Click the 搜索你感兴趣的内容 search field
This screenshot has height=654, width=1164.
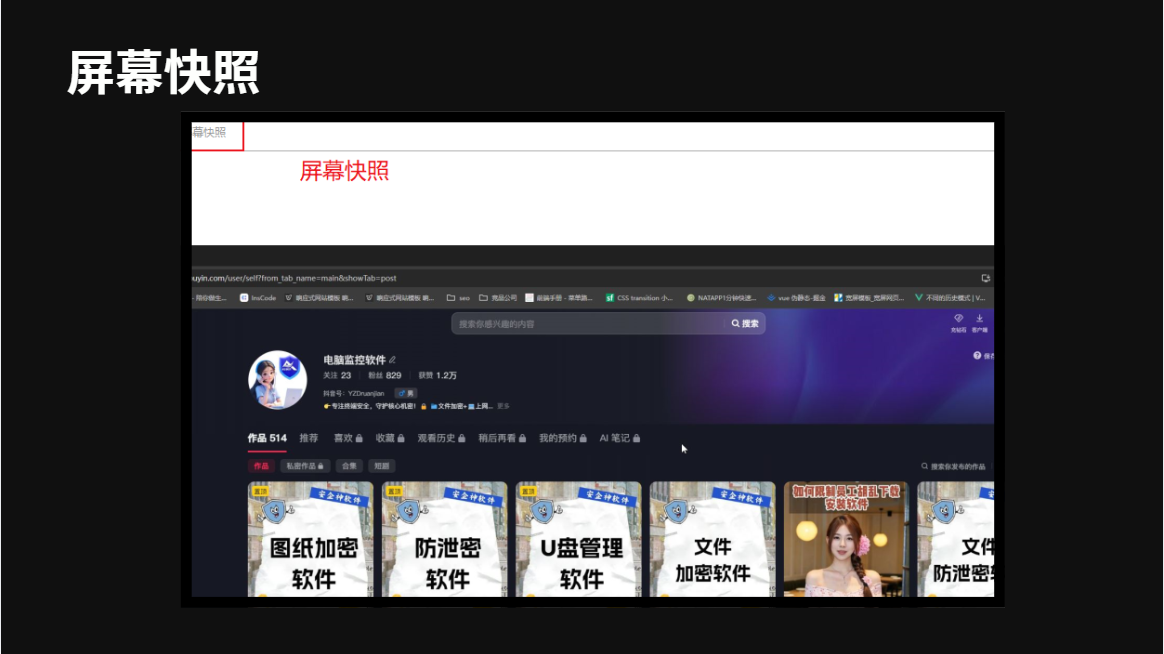(x=588, y=324)
